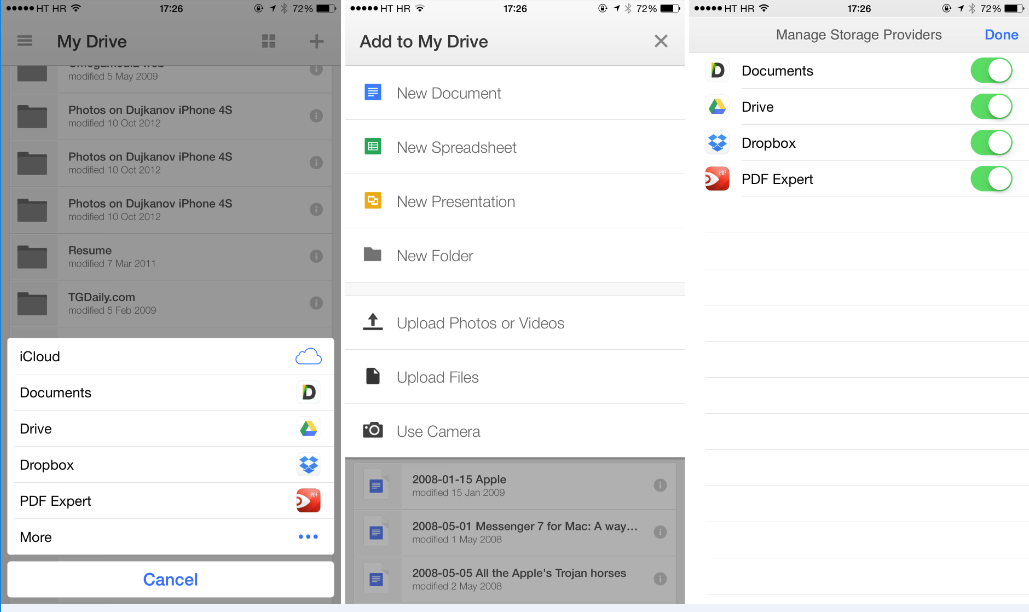Viewport: 1029px width, 612px height.
Task: Tap the PDF Expert icon in Storage Providers
Action: point(717,178)
